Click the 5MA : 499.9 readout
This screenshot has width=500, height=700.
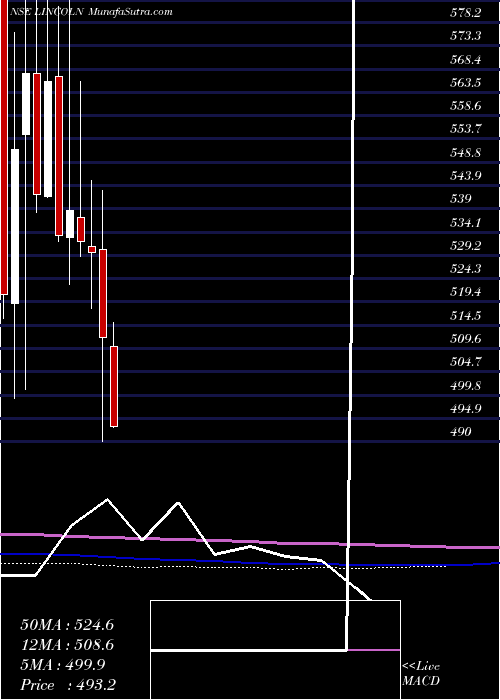tap(63, 665)
